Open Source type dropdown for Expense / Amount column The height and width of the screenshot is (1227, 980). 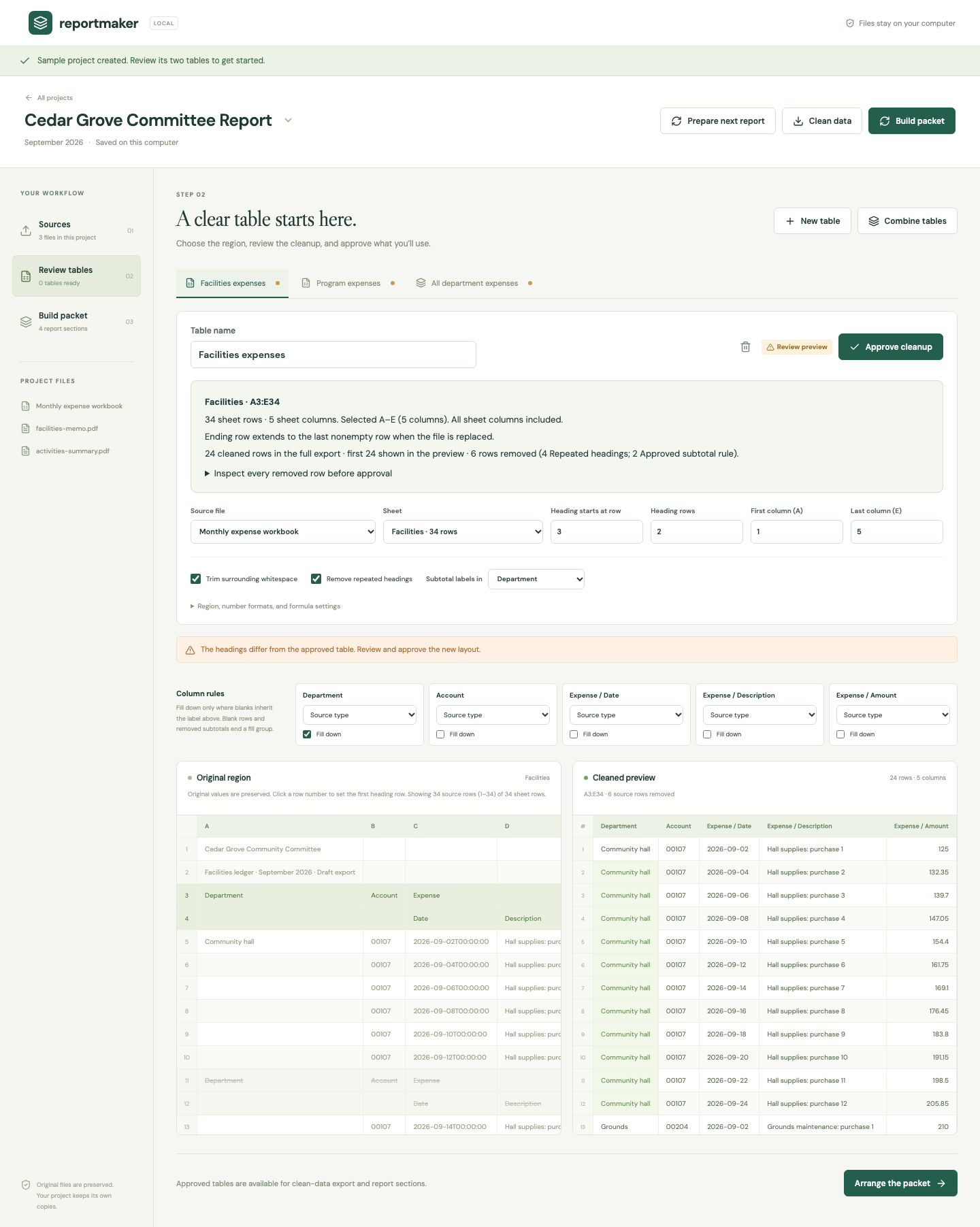tap(893, 715)
